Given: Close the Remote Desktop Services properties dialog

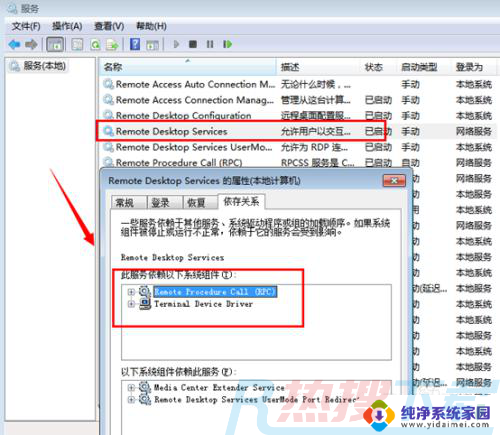Looking at the screenshot, I should (394, 181).
